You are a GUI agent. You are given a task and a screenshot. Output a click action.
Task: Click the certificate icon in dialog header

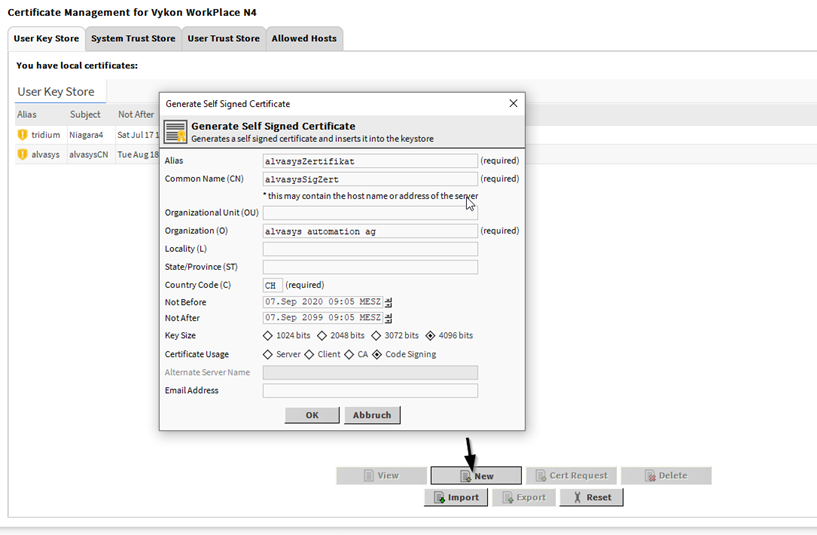(x=175, y=132)
